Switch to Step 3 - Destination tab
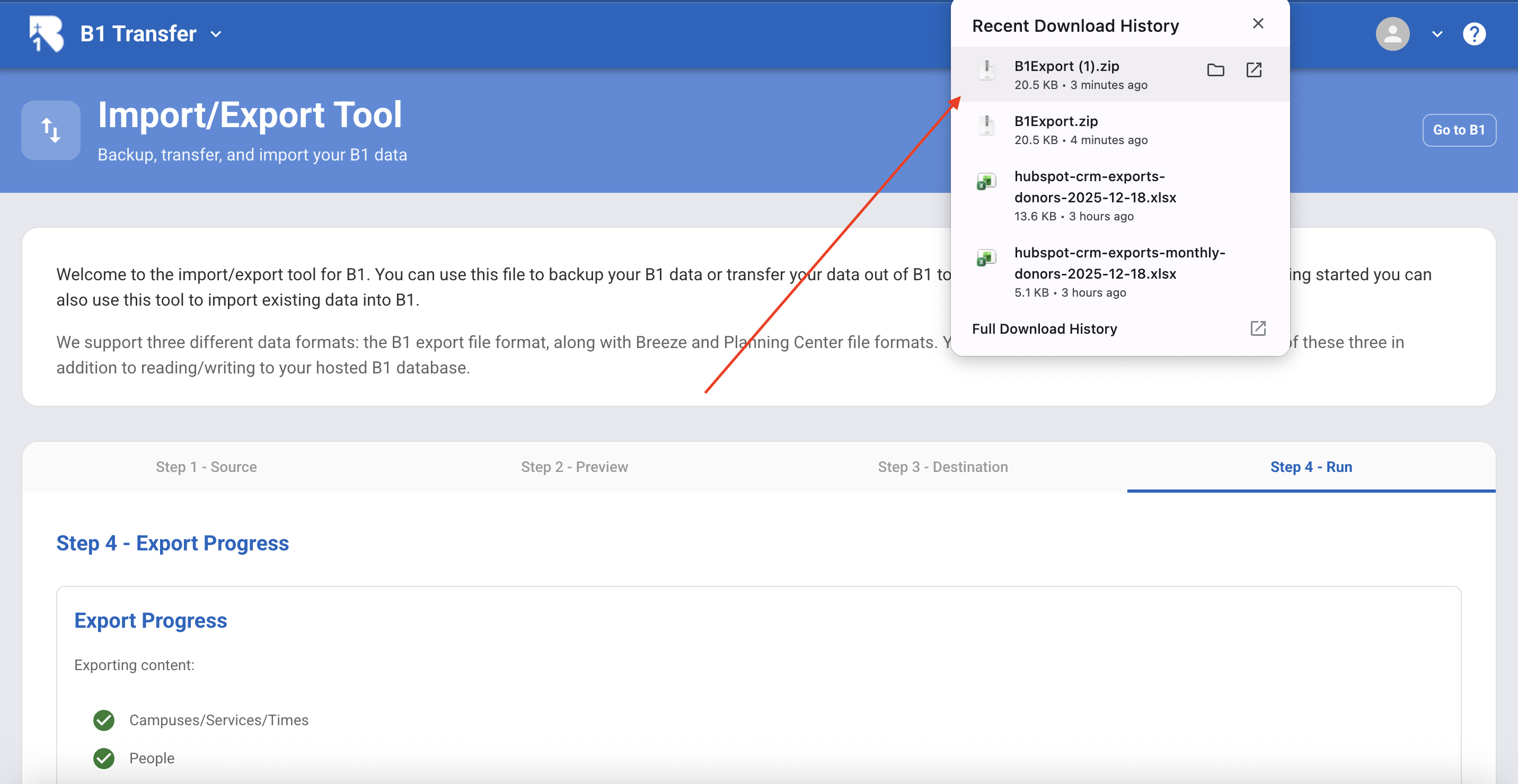Image resolution: width=1518 pixels, height=784 pixels. [x=942, y=467]
